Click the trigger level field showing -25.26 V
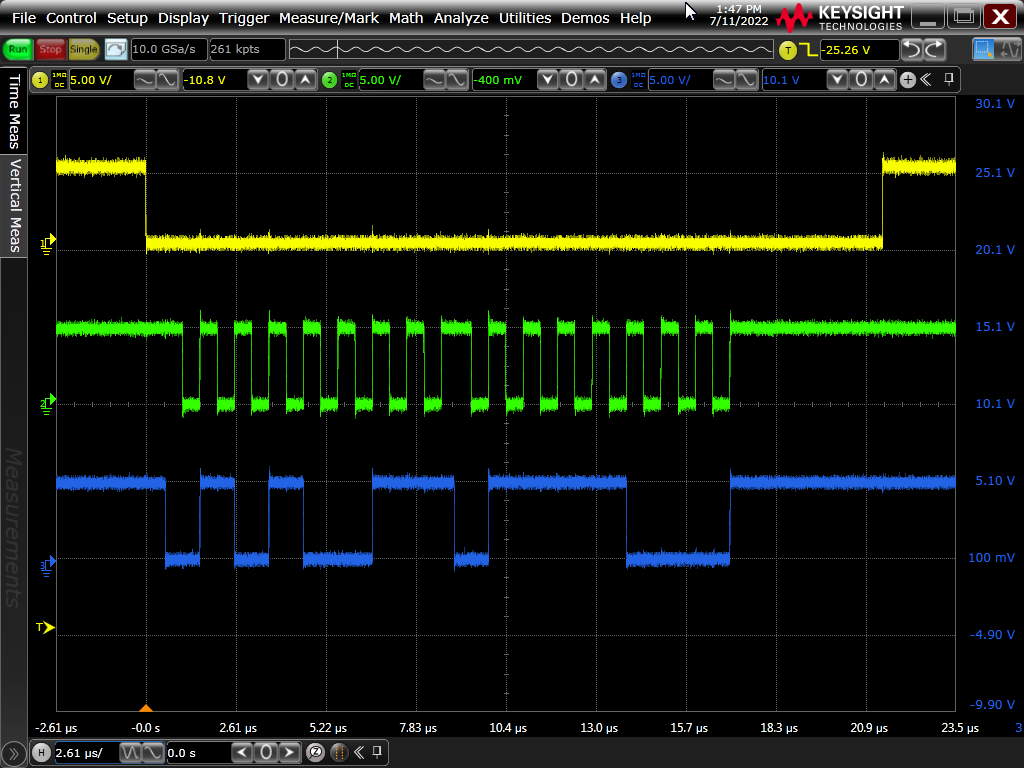 pyautogui.click(x=858, y=50)
